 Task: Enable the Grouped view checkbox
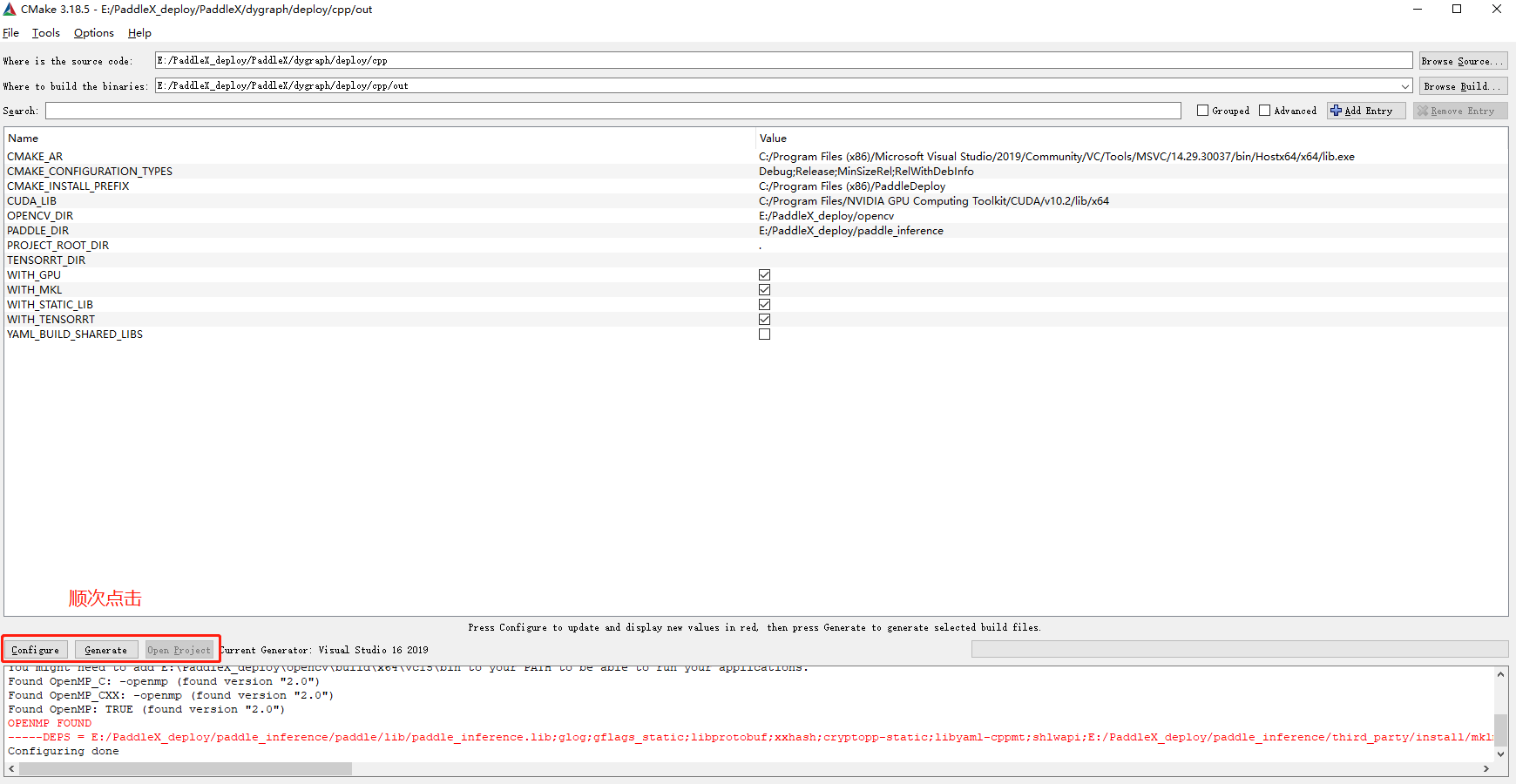coord(1203,111)
